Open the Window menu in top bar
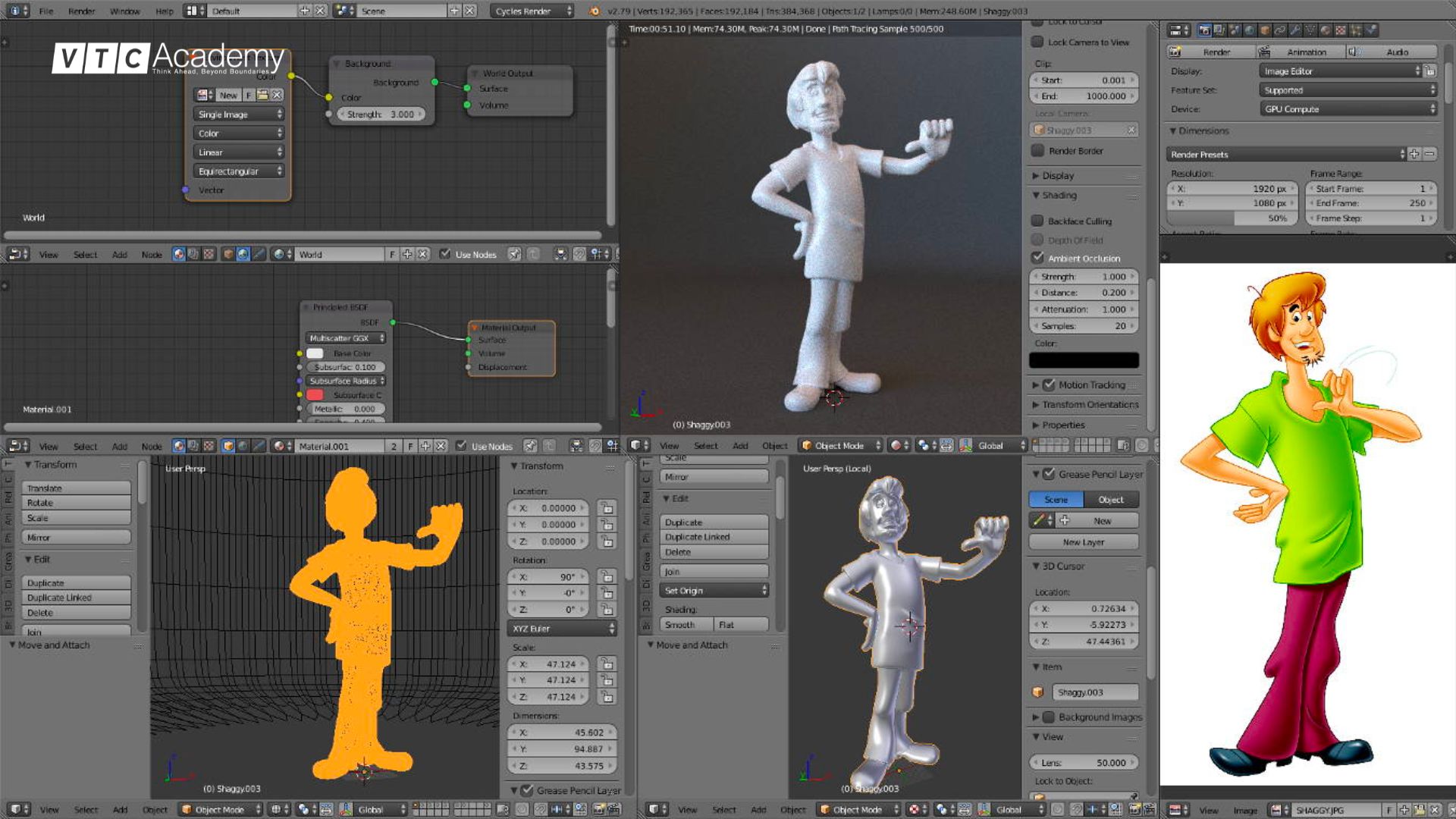 click(x=124, y=11)
